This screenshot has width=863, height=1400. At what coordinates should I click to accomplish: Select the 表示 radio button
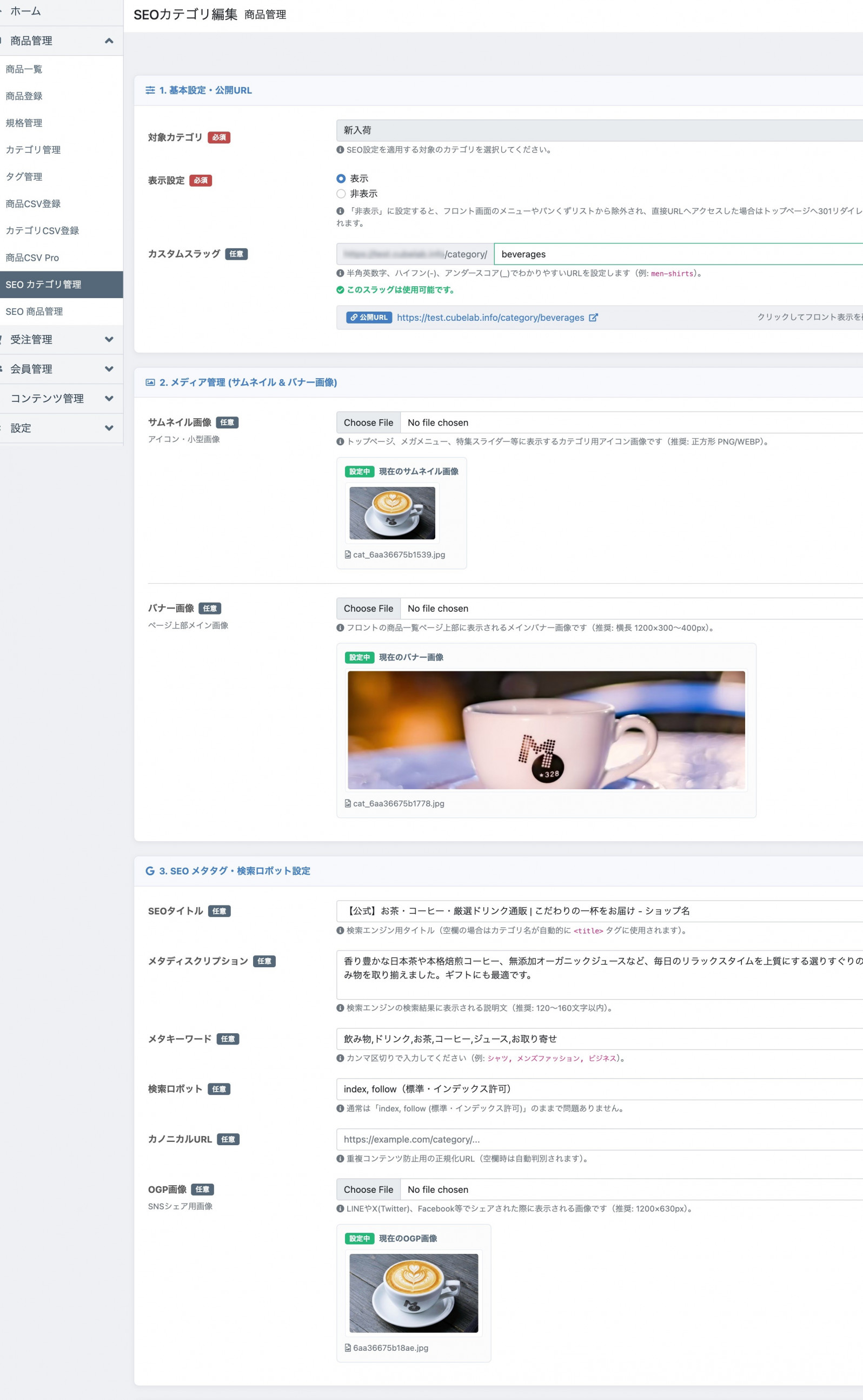point(341,179)
